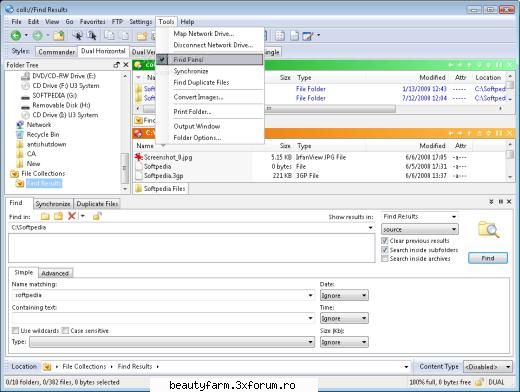Expand the Name matching dropdown arrow
The image size is (520, 392).
click(x=310, y=295)
